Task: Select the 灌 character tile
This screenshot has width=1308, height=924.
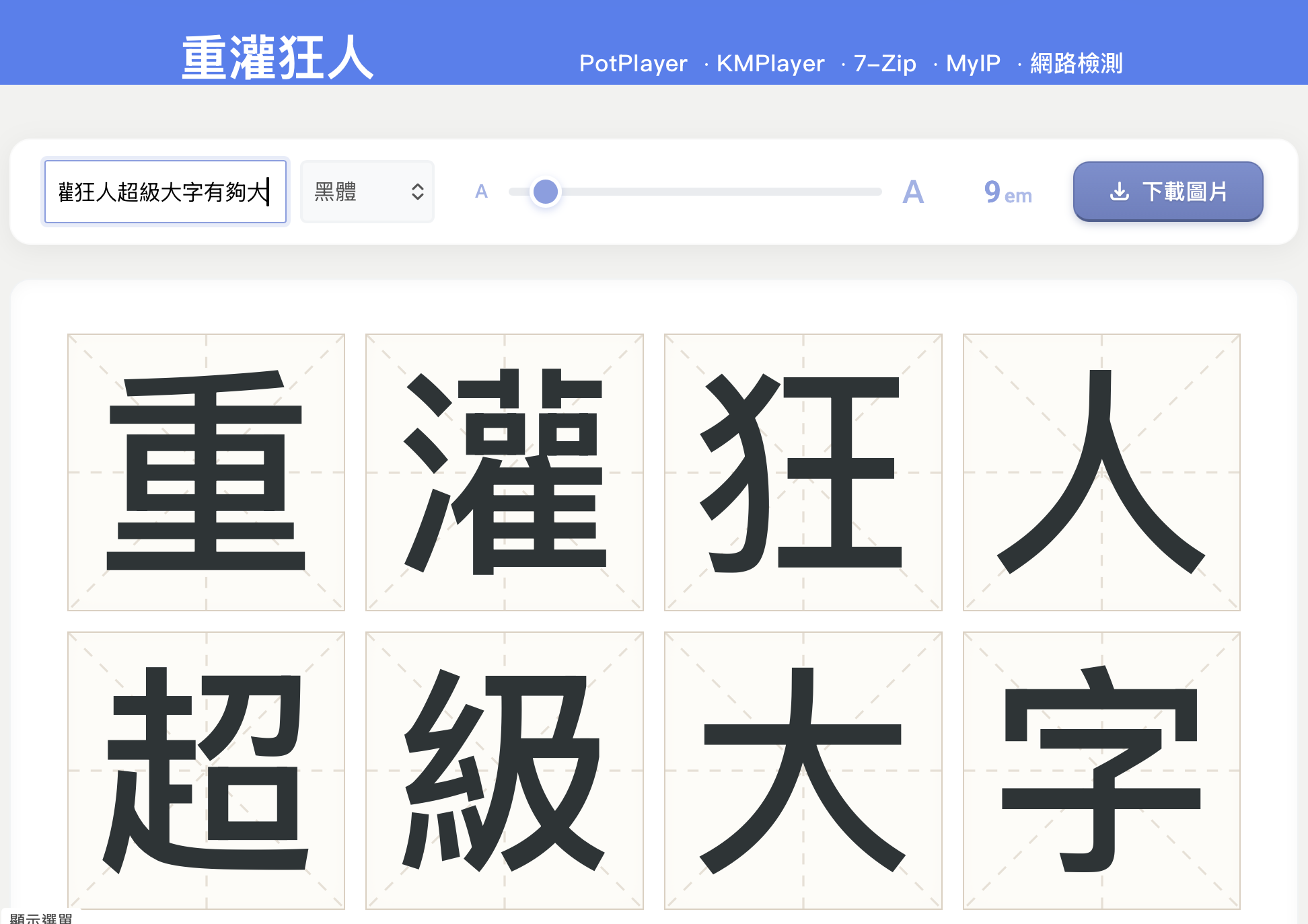Action: [504, 472]
